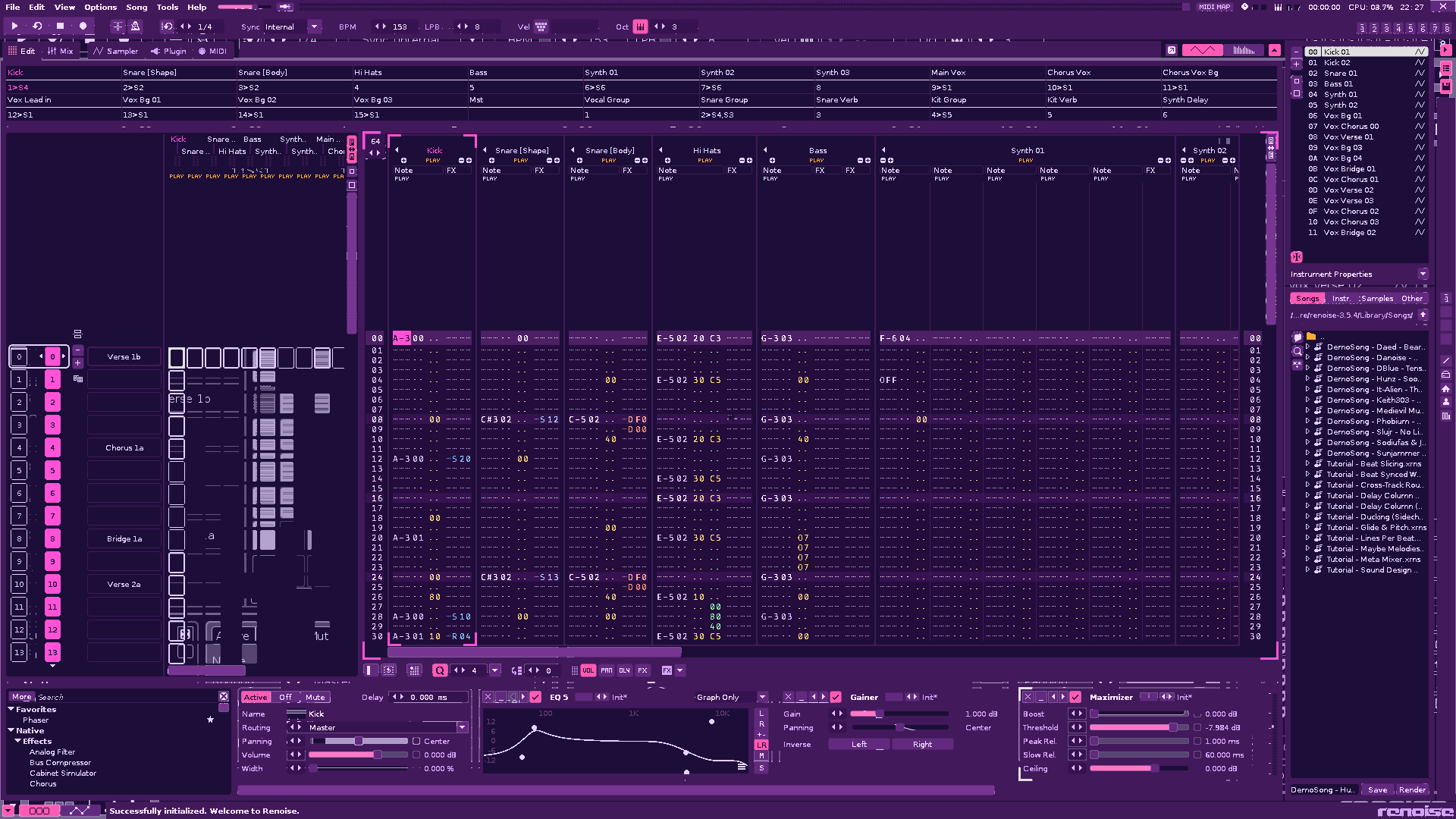Show panning column with PAN button

tap(607, 670)
